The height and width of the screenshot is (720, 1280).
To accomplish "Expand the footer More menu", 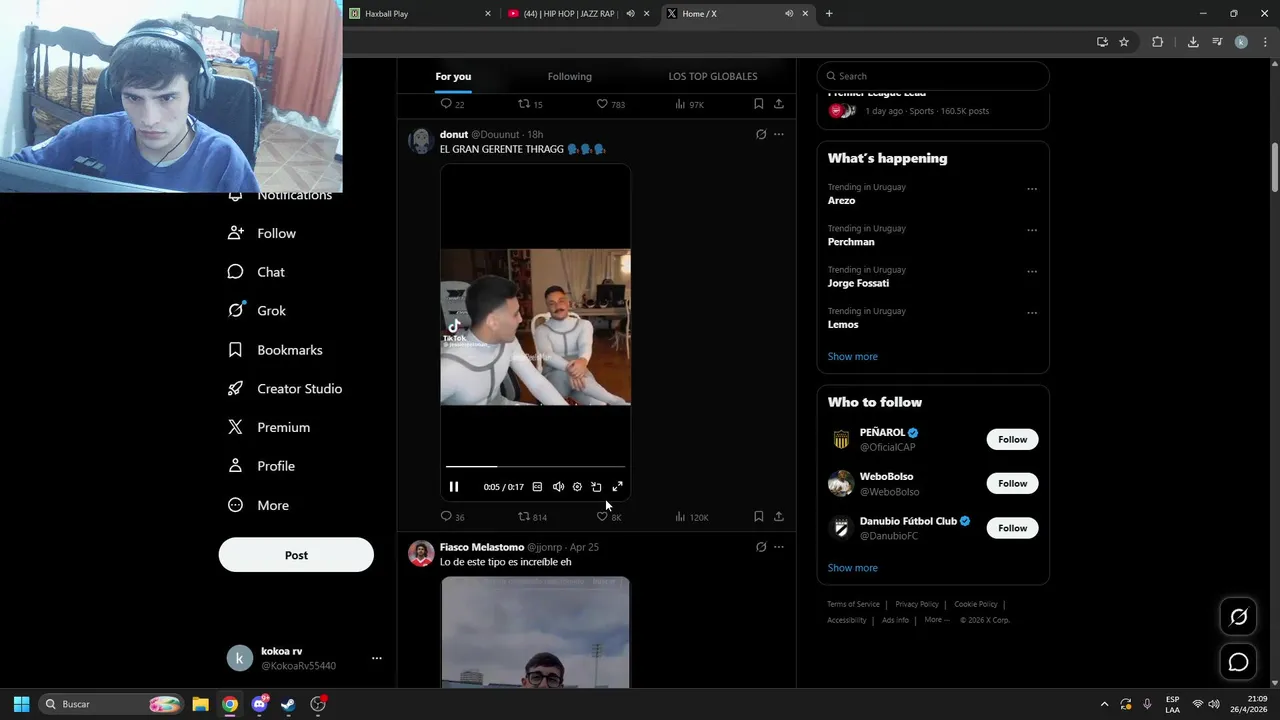I will (x=937, y=620).
